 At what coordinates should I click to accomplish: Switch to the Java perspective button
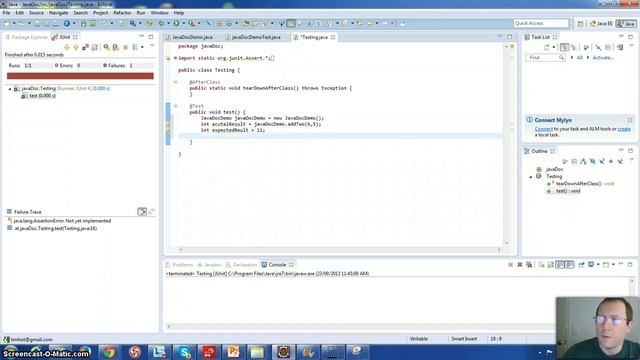point(626,24)
